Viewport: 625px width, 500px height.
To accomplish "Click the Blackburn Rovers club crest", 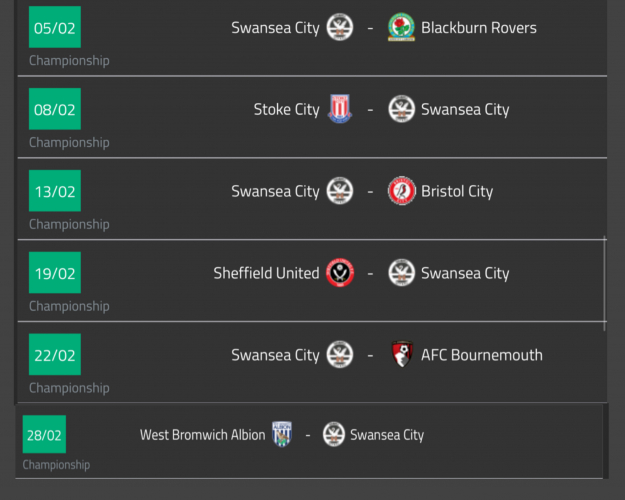I will (401, 27).
